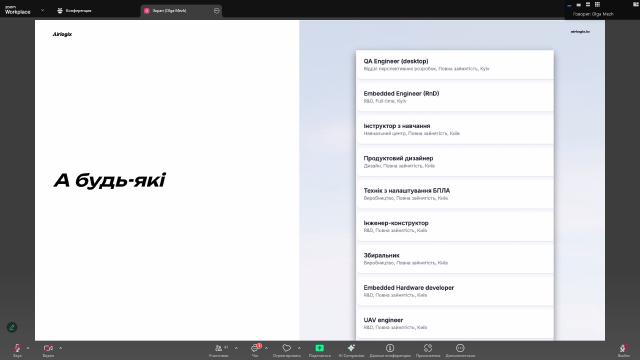
Task: Click the airlogix website link top-right of slide
Action: [x=580, y=31]
